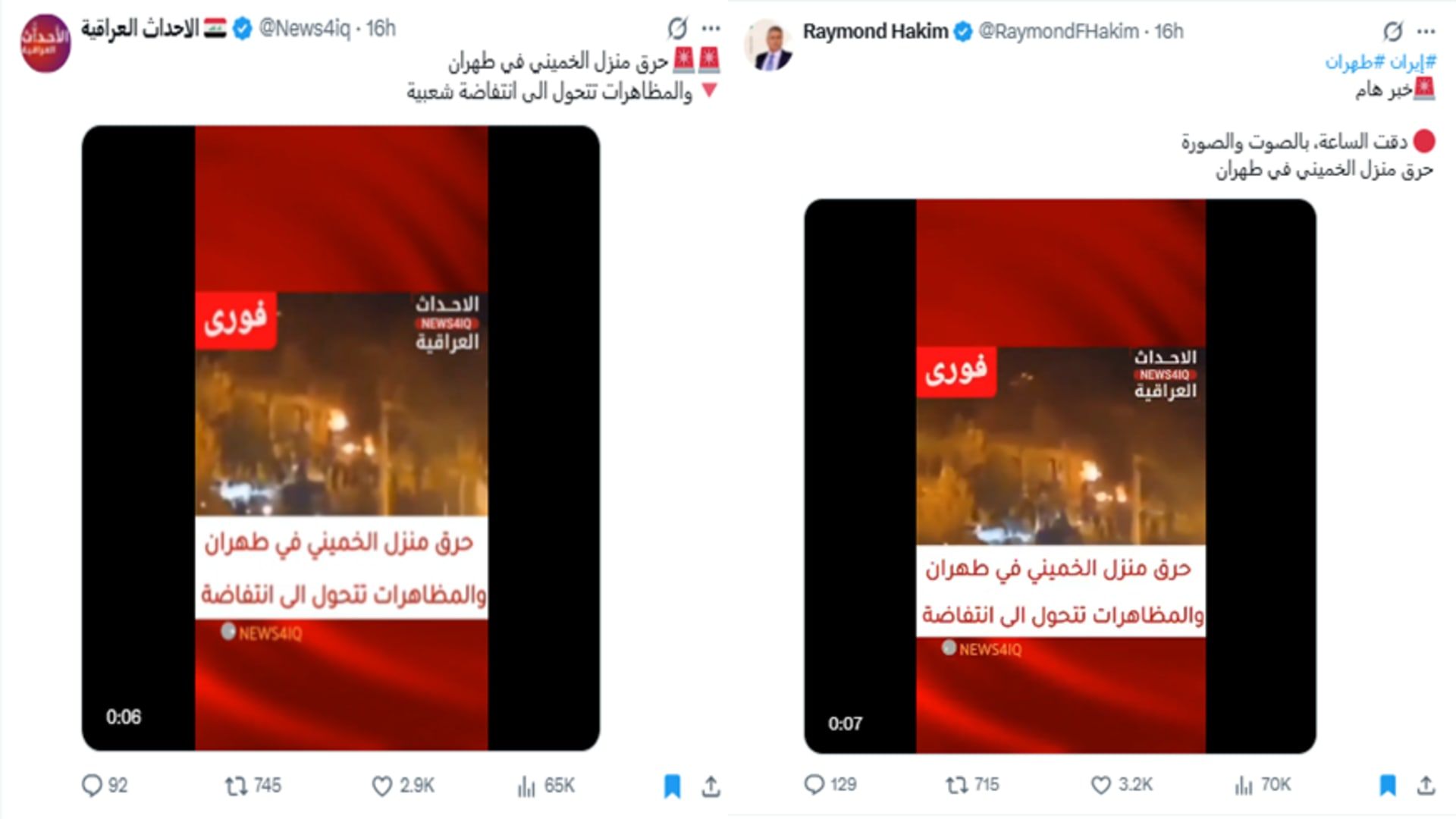Open more options menu on News4iq post
The image size is (1456, 819).
pos(711,29)
